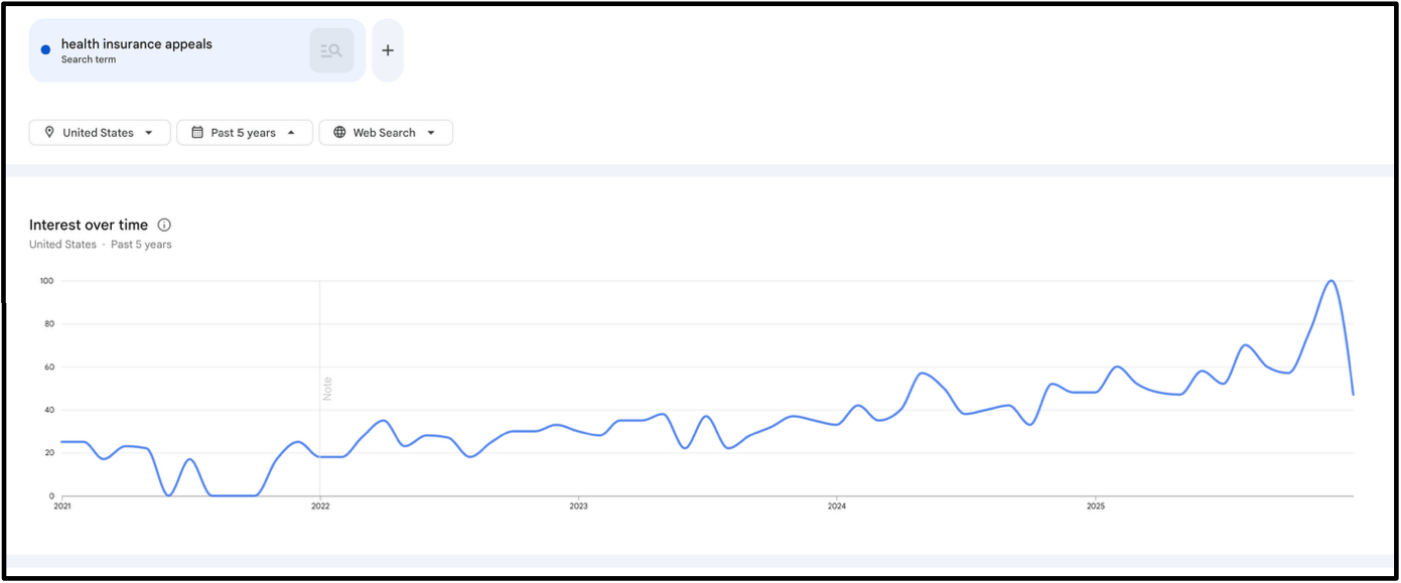The width and height of the screenshot is (1401, 583).
Task: Open the United States region dropdown
Action: click(x=99, y=131)
